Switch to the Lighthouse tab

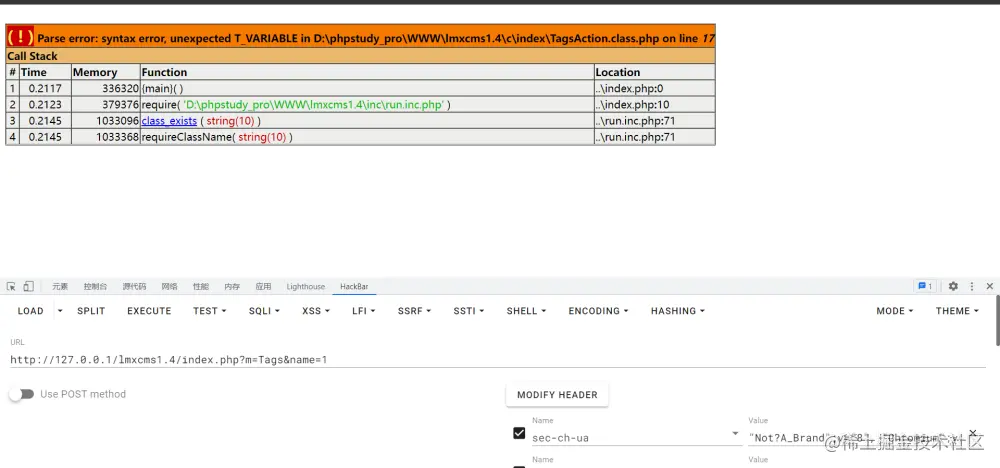(305, 287)
